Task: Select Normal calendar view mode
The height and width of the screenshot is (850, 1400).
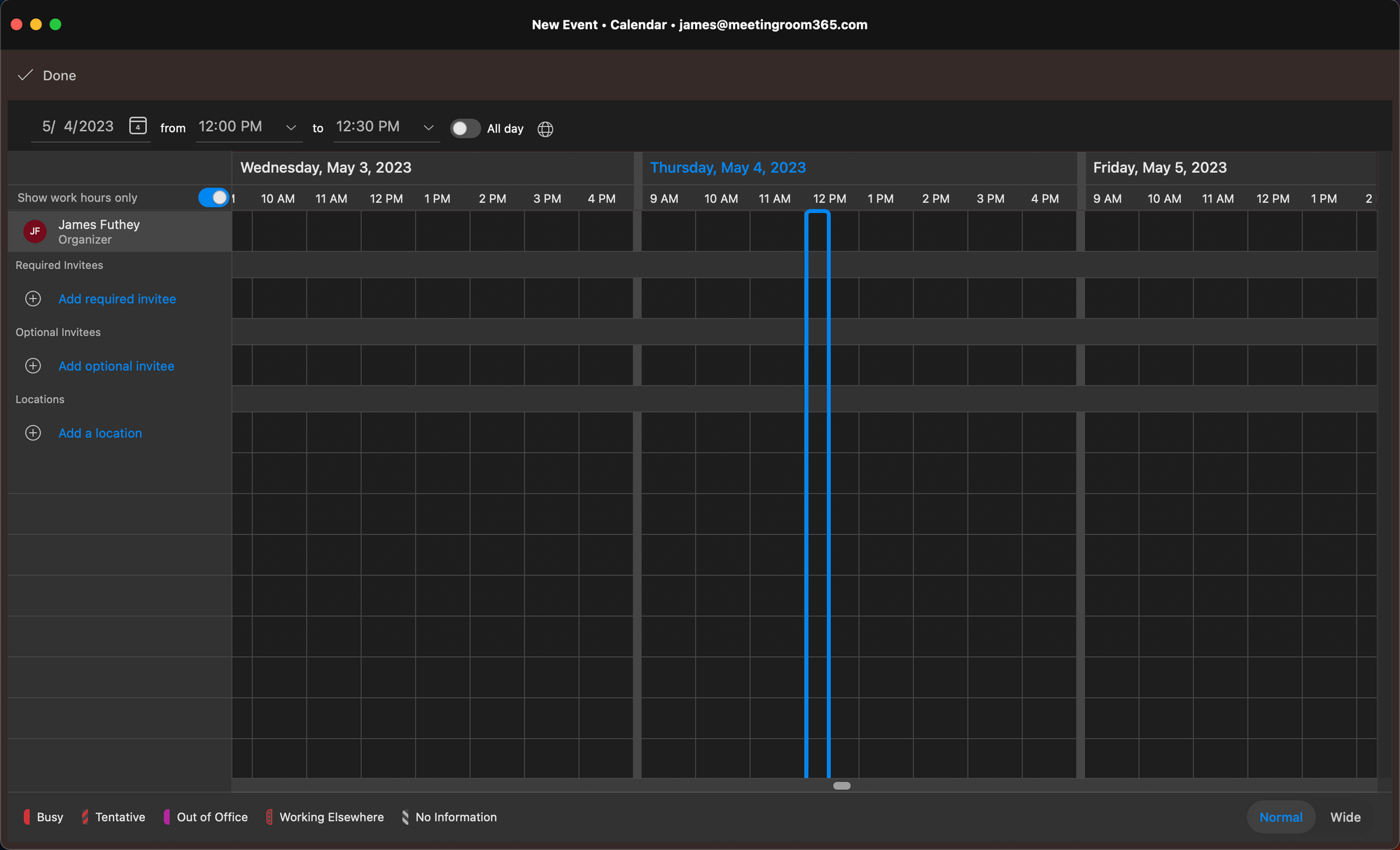Action: click(1281, 817)
